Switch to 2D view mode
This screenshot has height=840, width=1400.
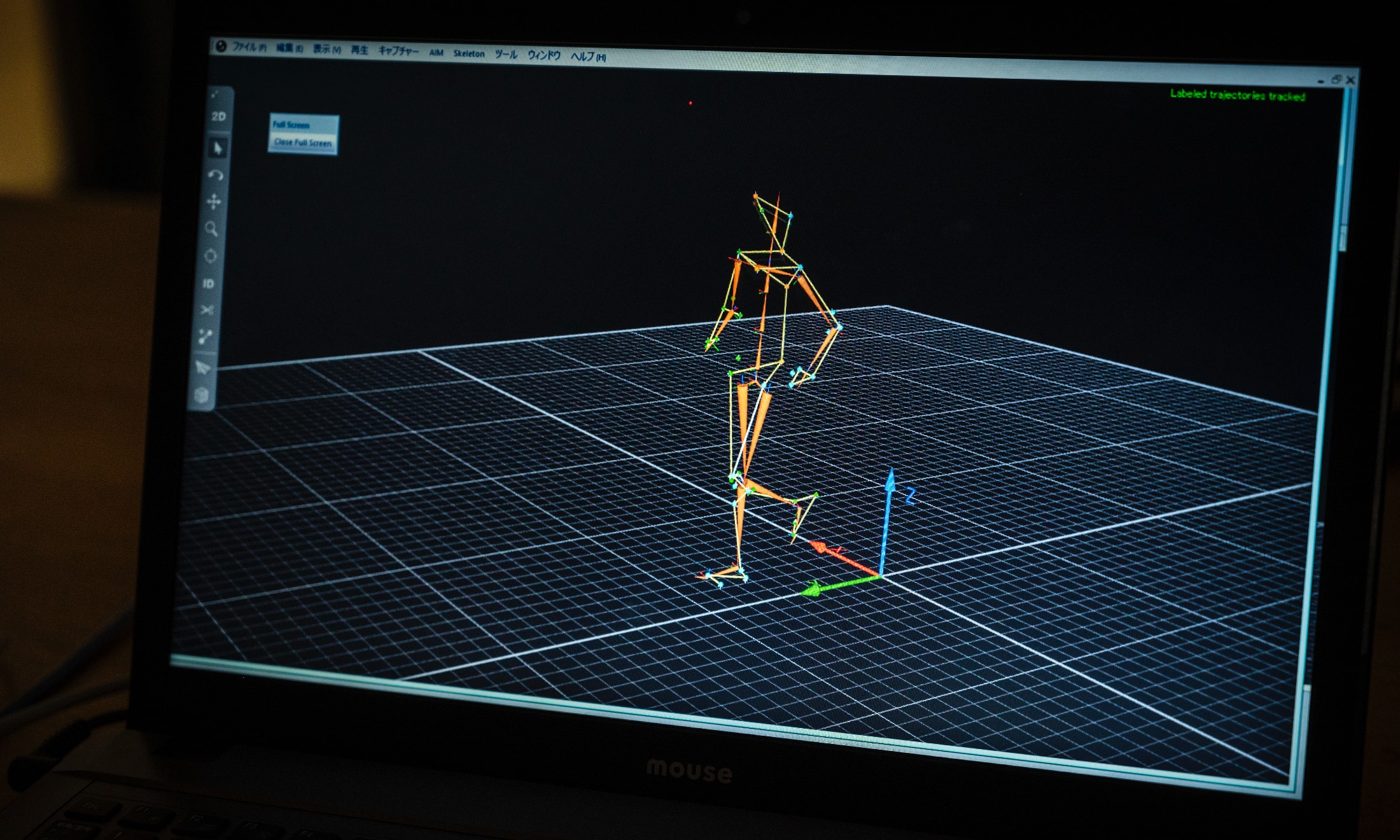pos(218,116)
